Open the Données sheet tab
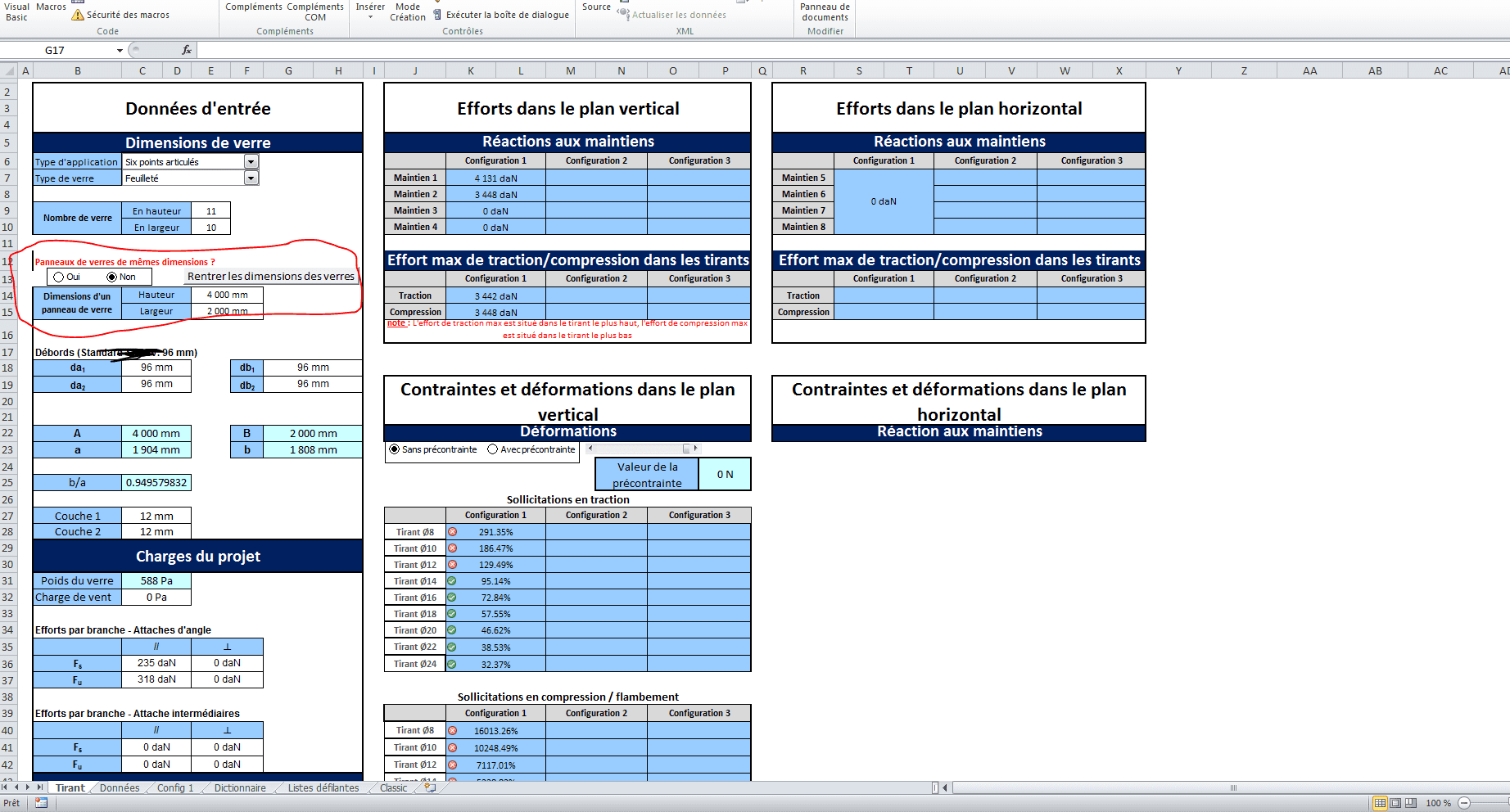1510x812 pixels. [120, 787]
